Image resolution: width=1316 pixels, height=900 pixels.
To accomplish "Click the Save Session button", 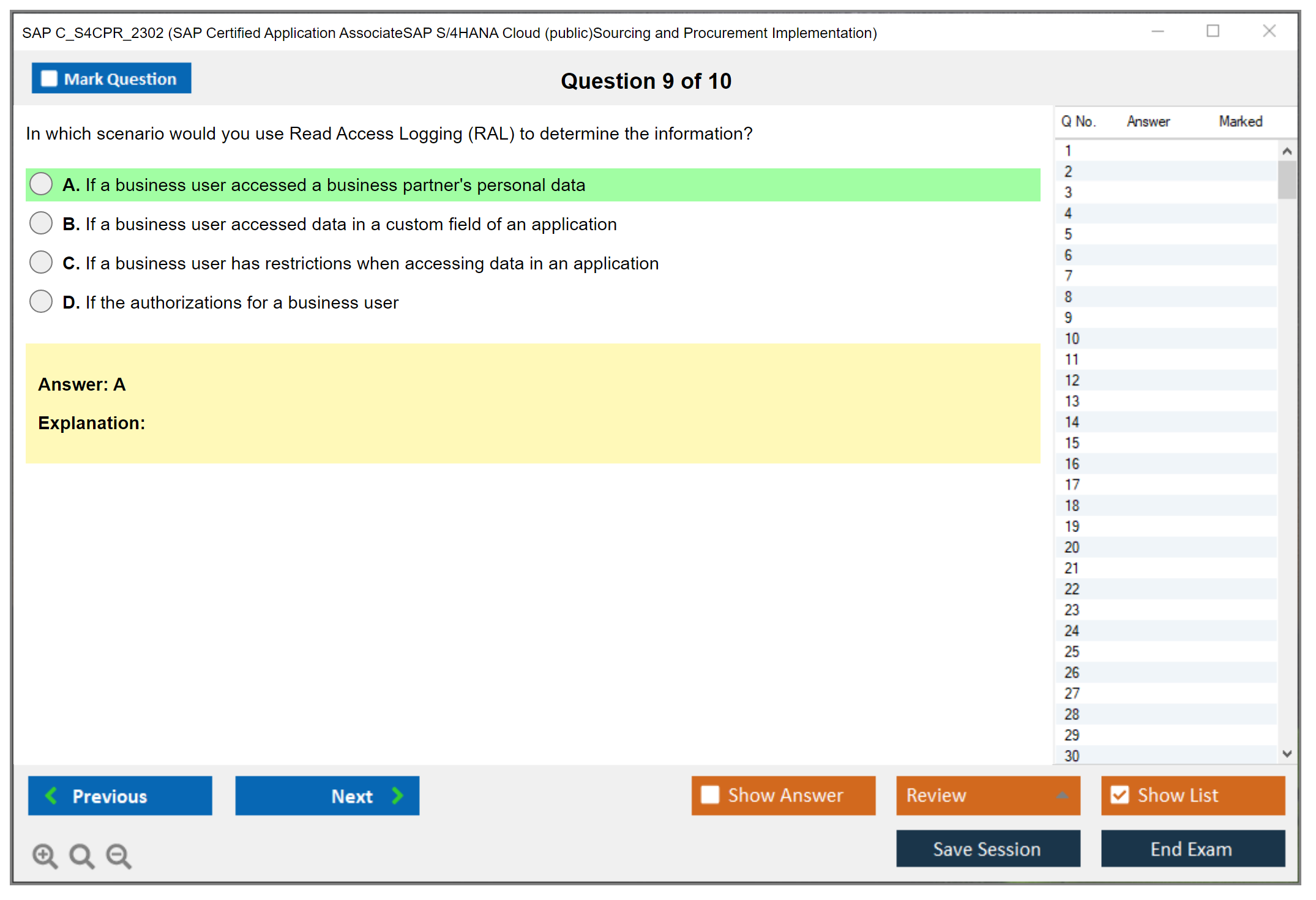I will click(x=988, y=849).
